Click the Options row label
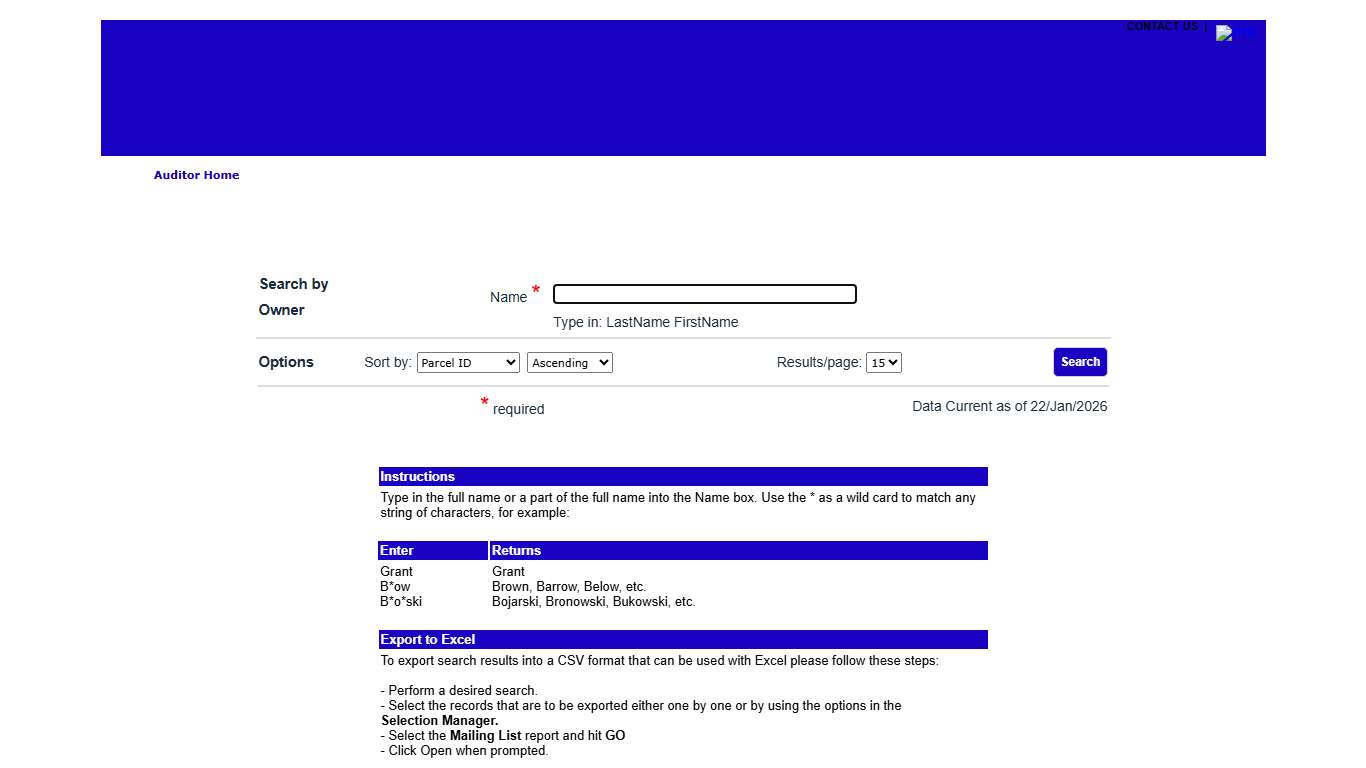 (286, 362)
